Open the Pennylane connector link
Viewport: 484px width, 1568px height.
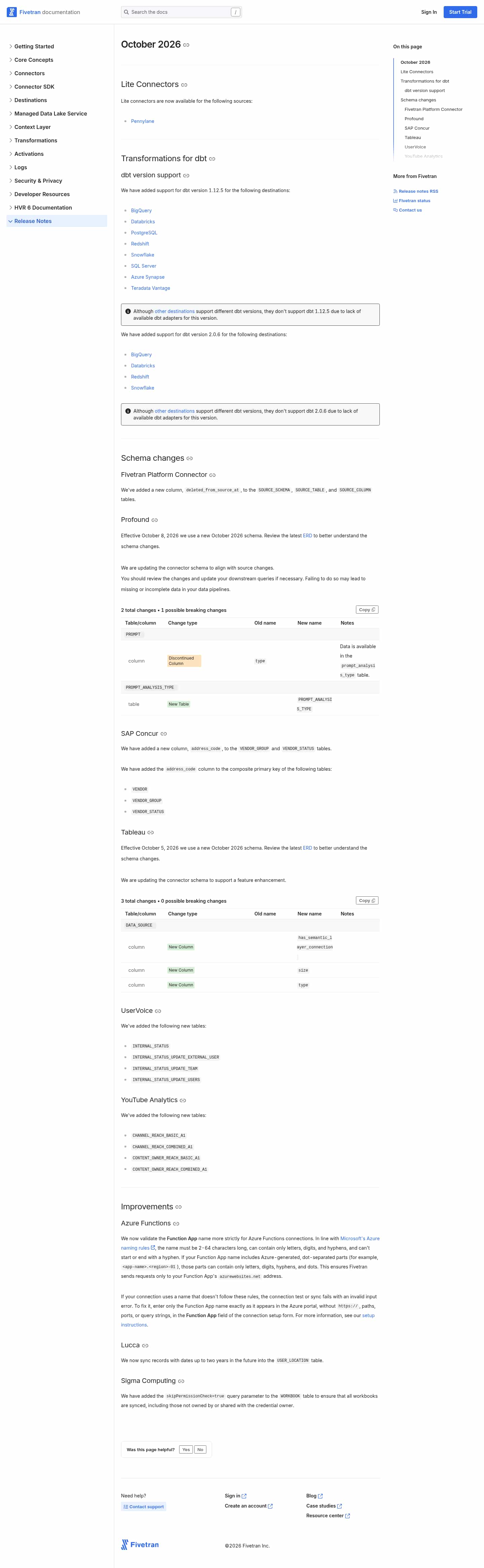(143, 121)
